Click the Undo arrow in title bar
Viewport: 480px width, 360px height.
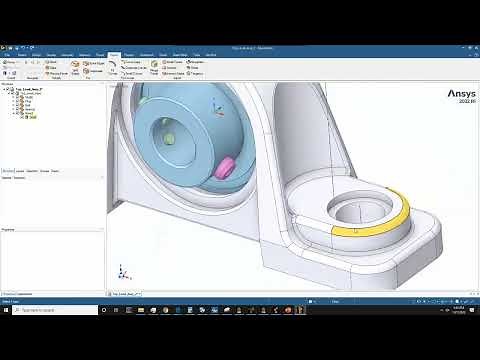pos(23,48)
